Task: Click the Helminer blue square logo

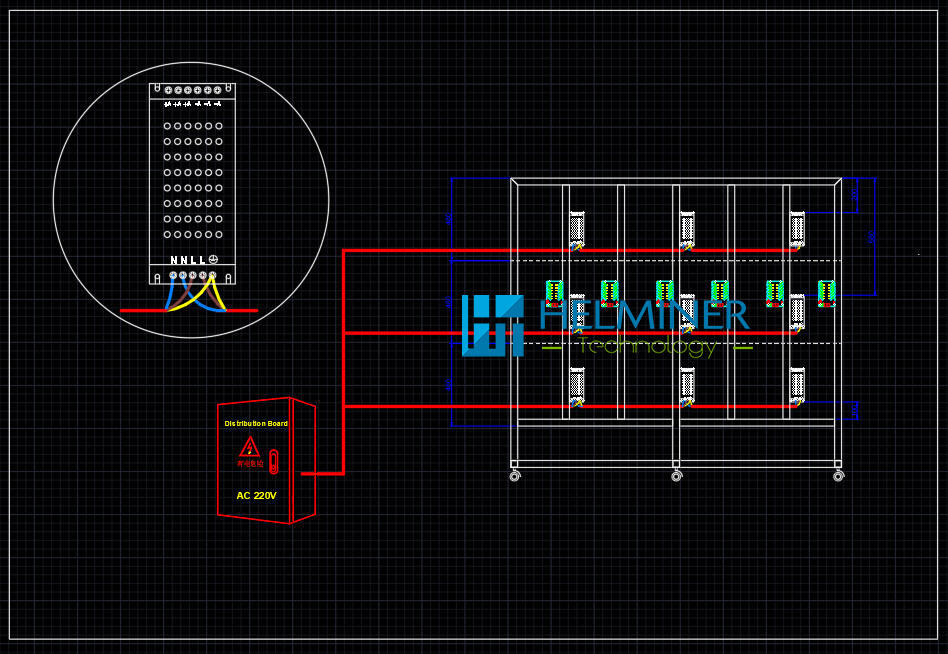Action: coord(492,325)
